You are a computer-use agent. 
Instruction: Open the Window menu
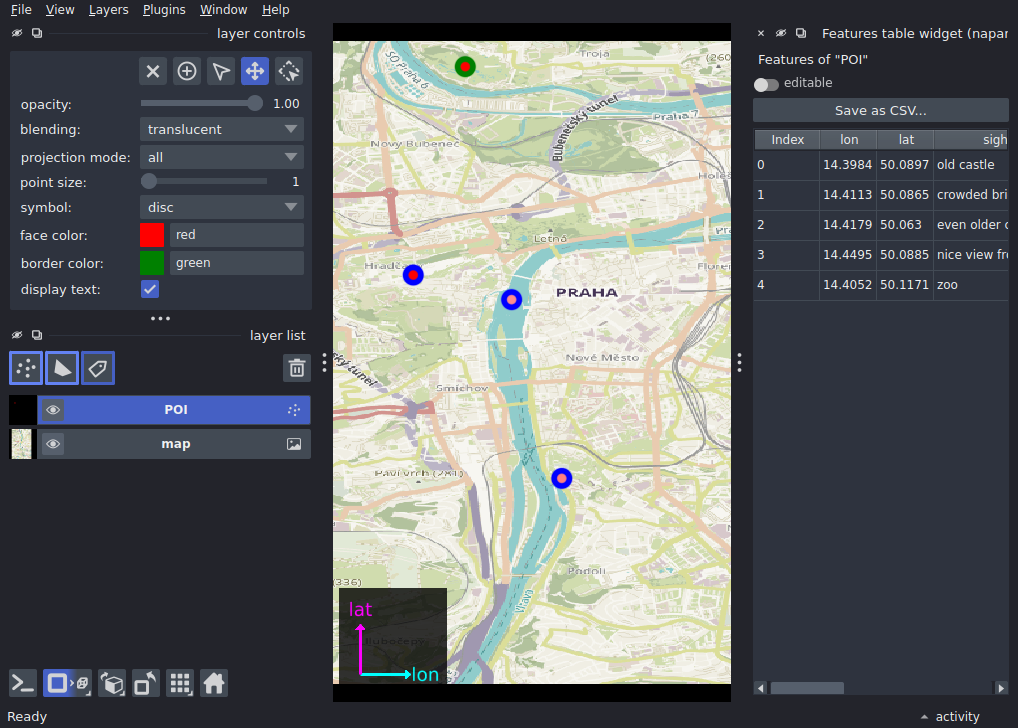pos(223,10)
